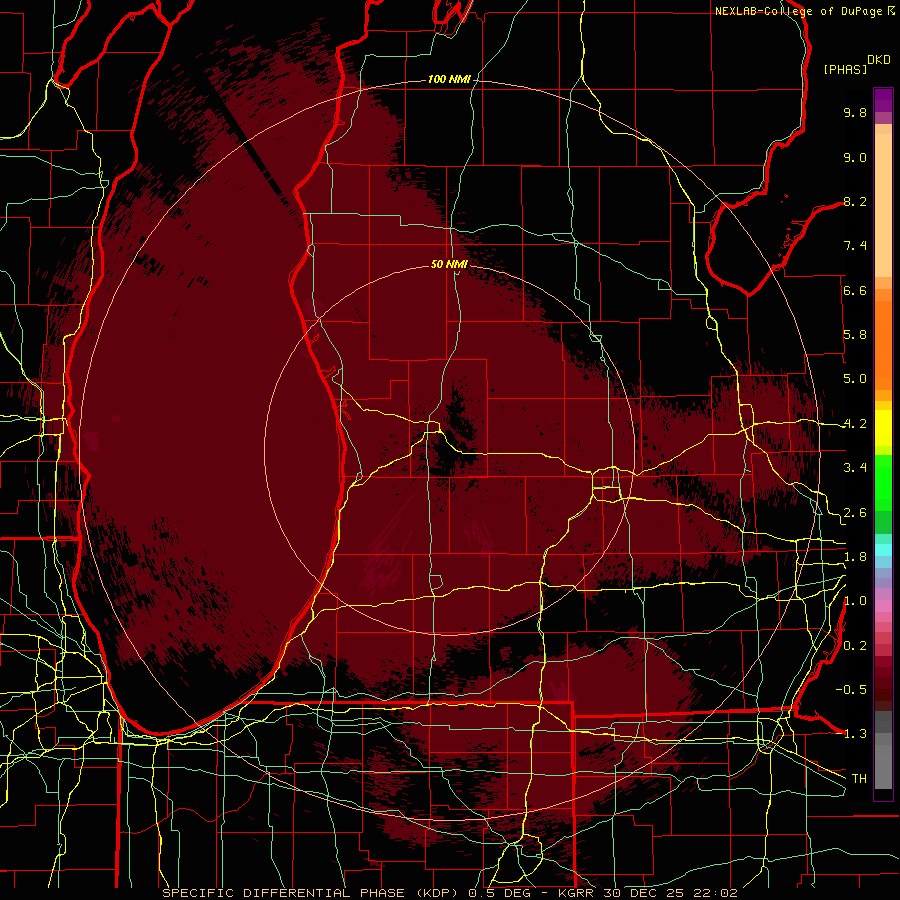Click the 7.4 legend value
This screenshot has height=900, width=900.
pyautogui.click(x=855, y=246)
